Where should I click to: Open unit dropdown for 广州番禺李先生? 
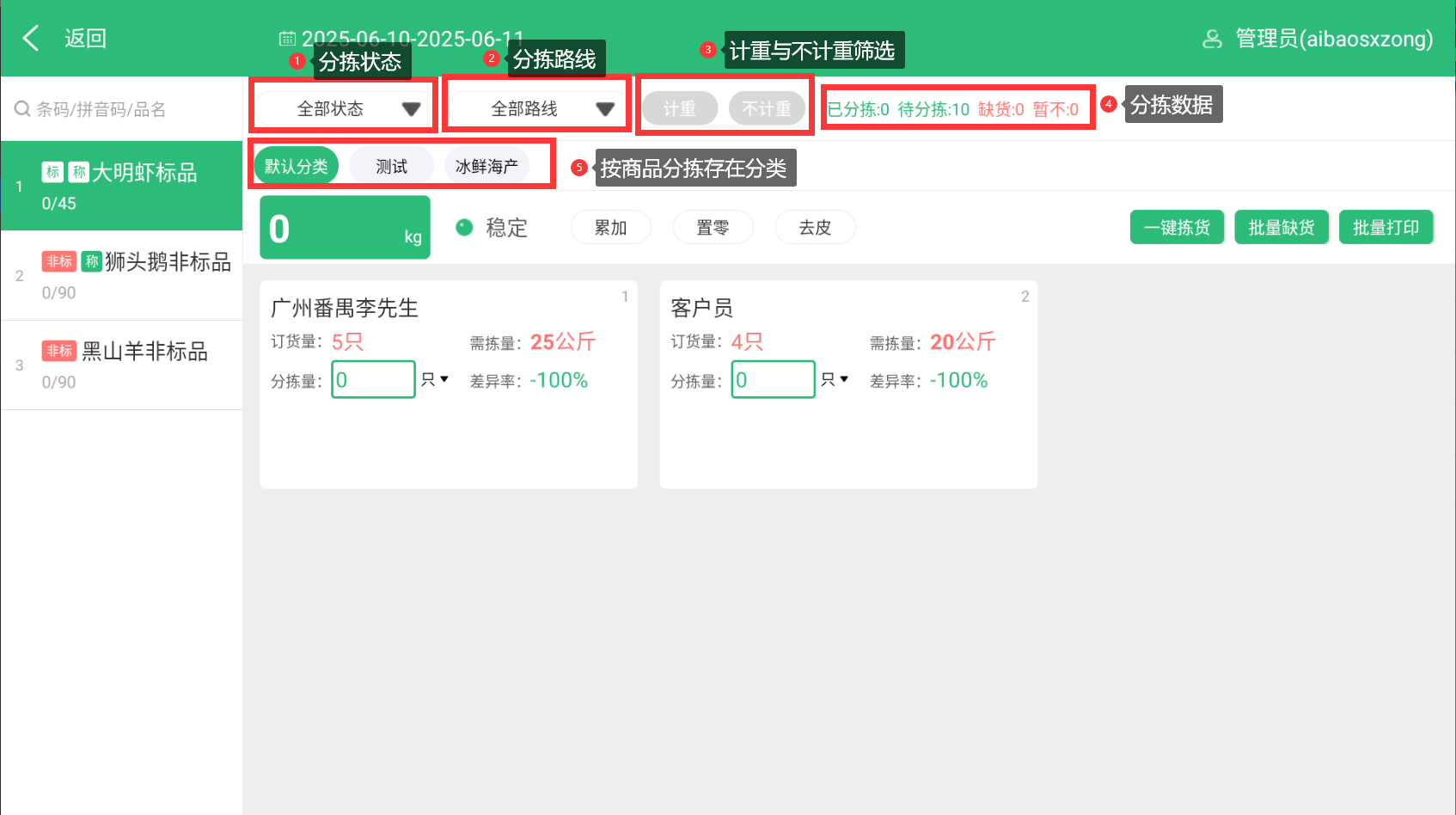click(x=435, y=379)
